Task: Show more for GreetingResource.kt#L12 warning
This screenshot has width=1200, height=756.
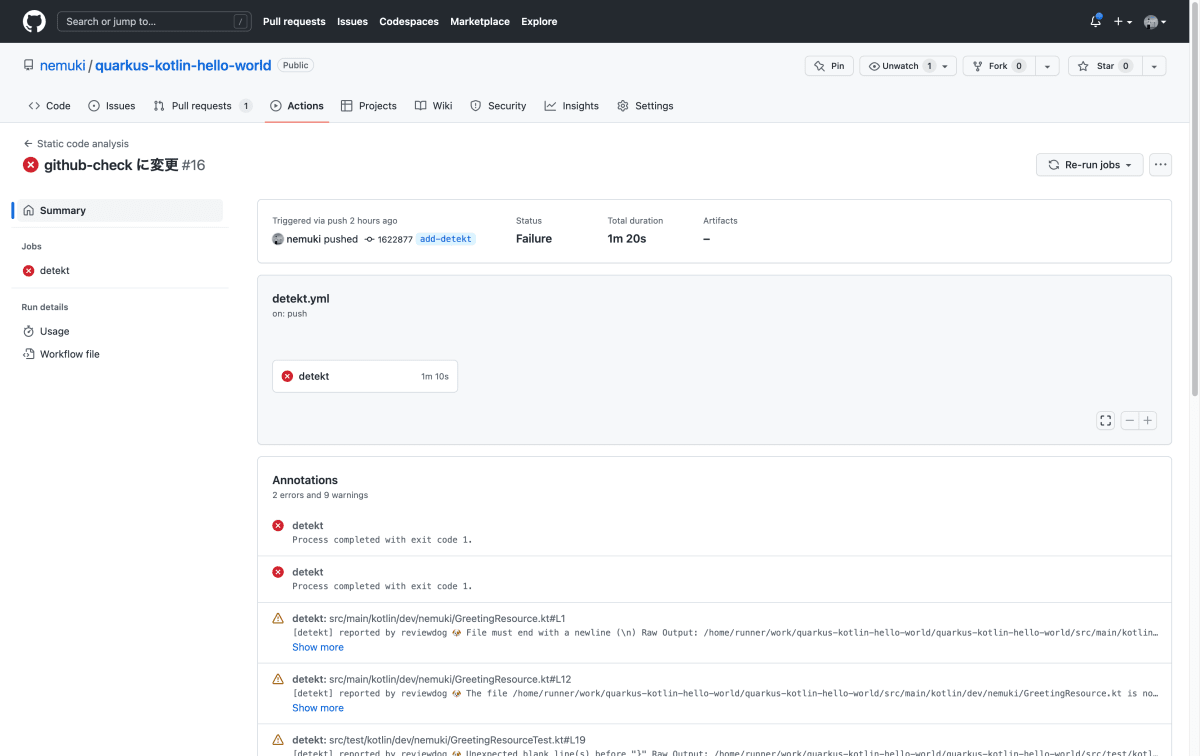Action: pos(318,708)
